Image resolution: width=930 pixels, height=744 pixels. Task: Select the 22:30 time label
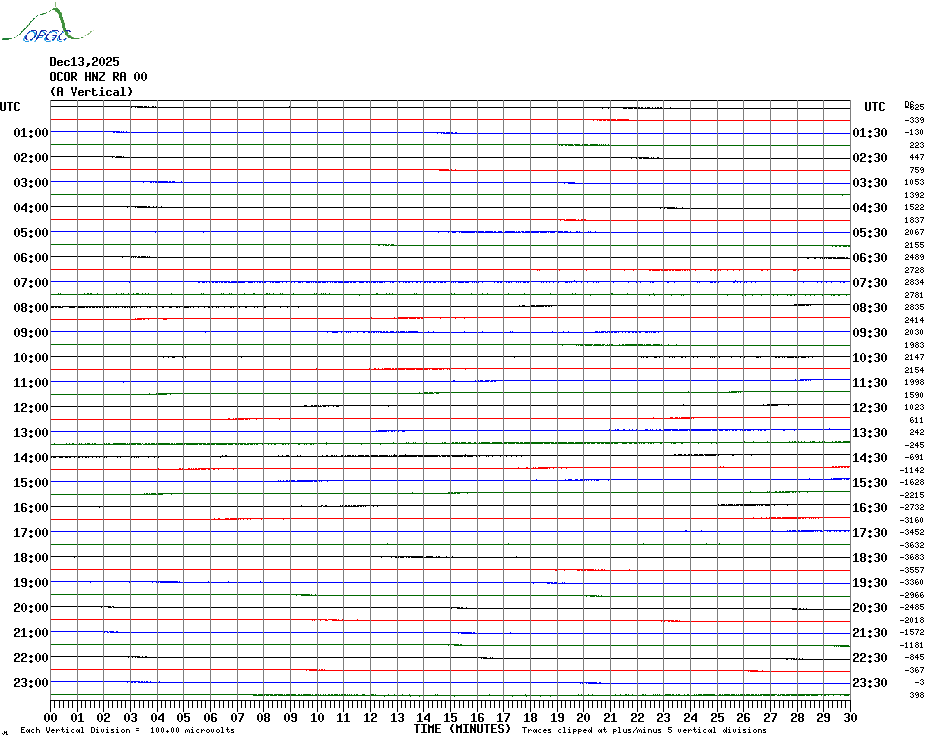870,658
